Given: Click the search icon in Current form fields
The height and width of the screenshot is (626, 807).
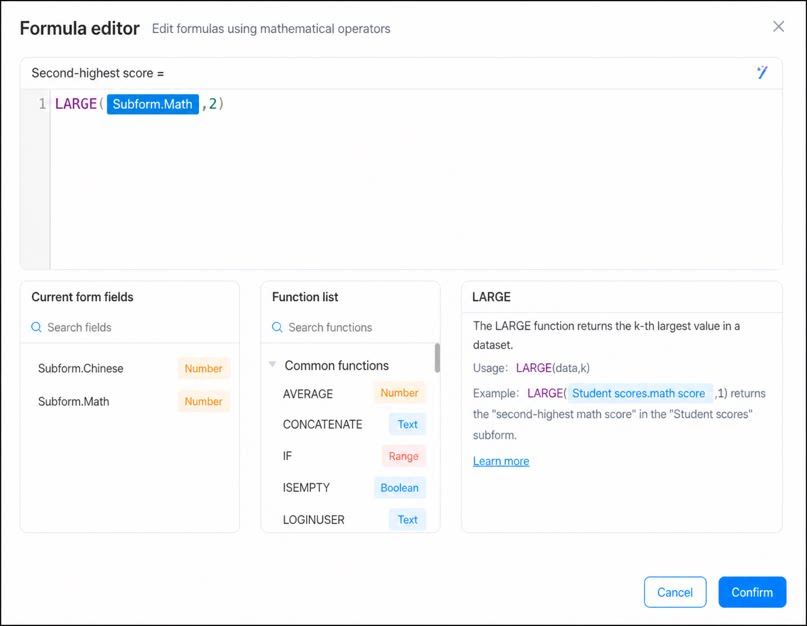Looking at the screenshot, I should 36,327.
